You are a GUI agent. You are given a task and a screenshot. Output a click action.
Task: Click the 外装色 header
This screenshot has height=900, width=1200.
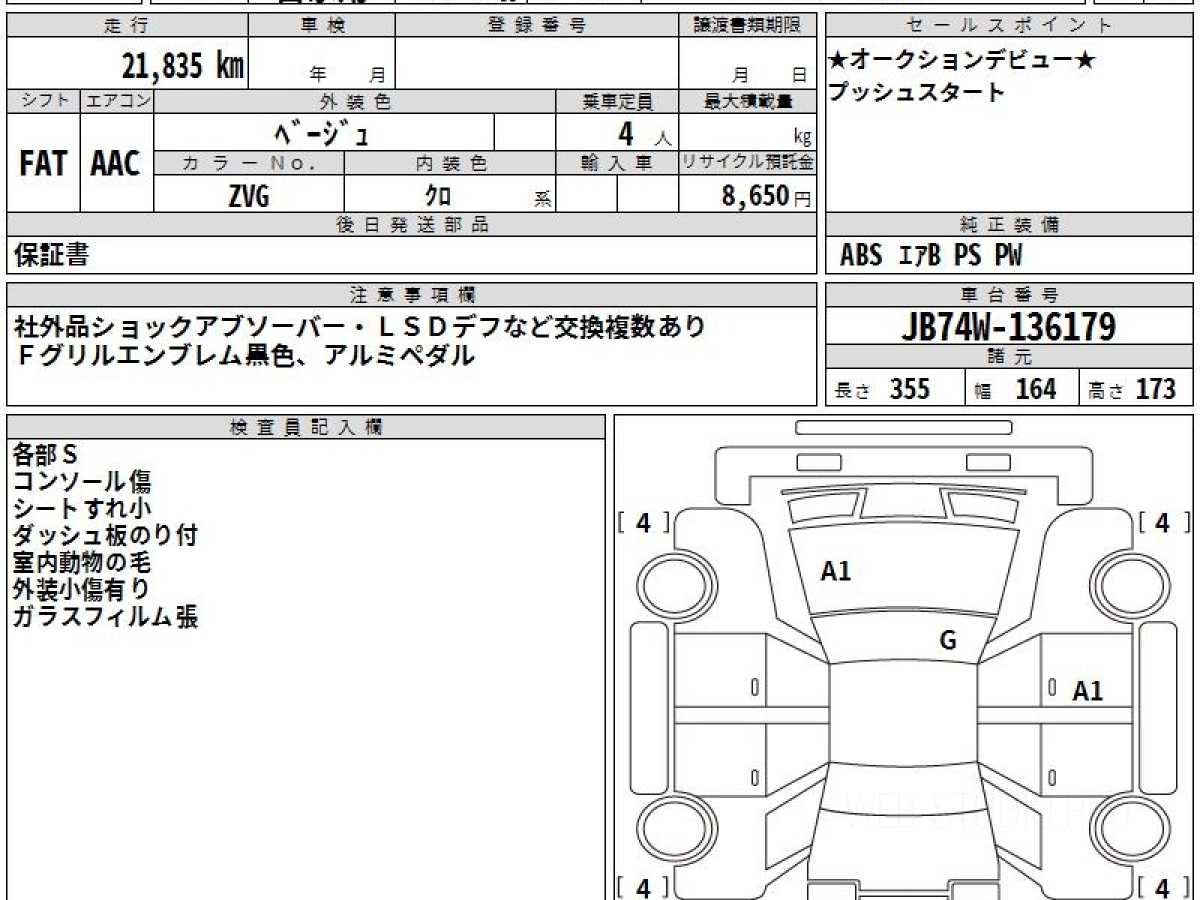click(355, 101)
